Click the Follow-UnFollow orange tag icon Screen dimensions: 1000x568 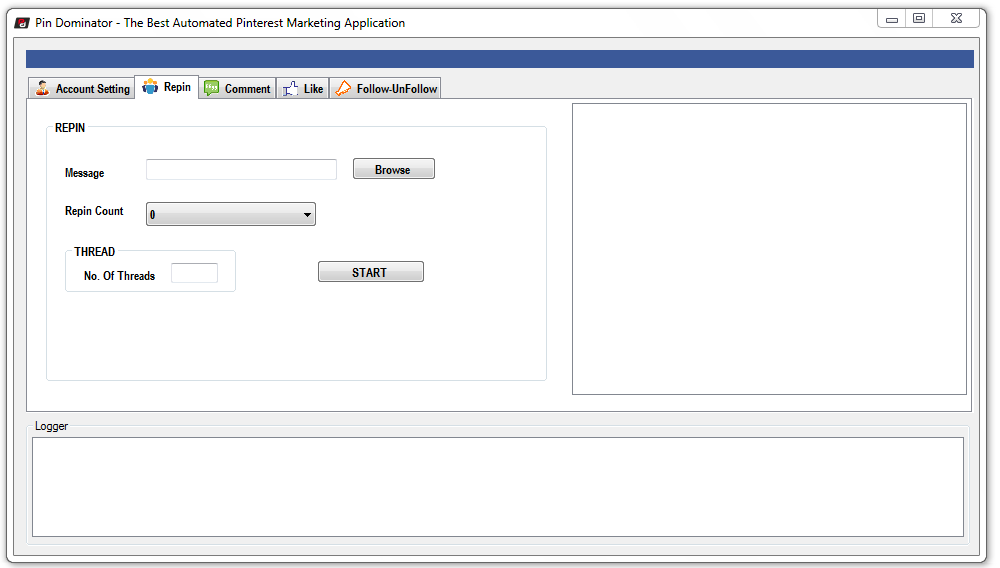pyautogui.click(x=343, y=88)
